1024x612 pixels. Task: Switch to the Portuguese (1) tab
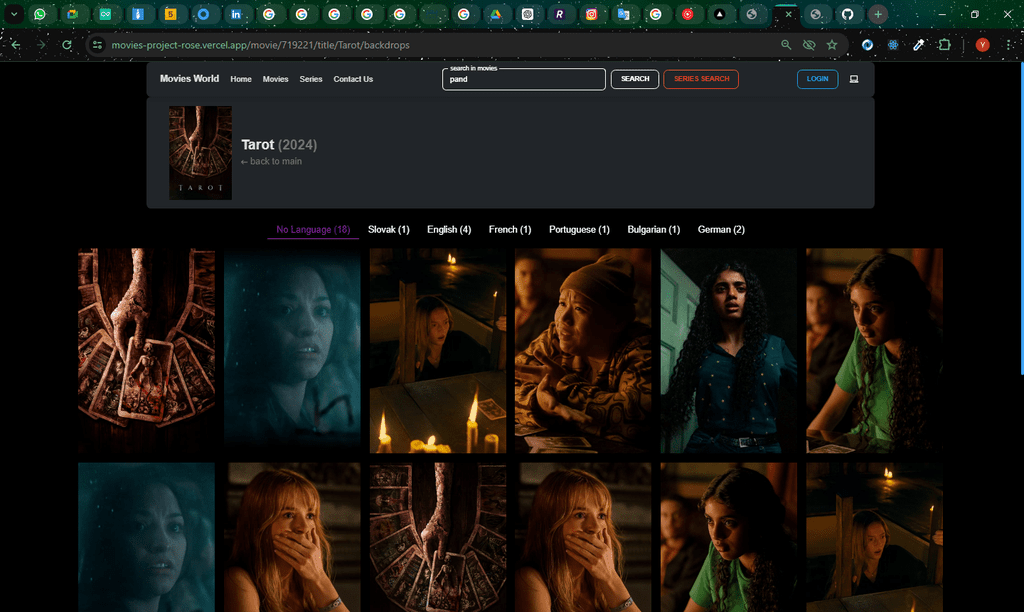[x=579, y=229]
